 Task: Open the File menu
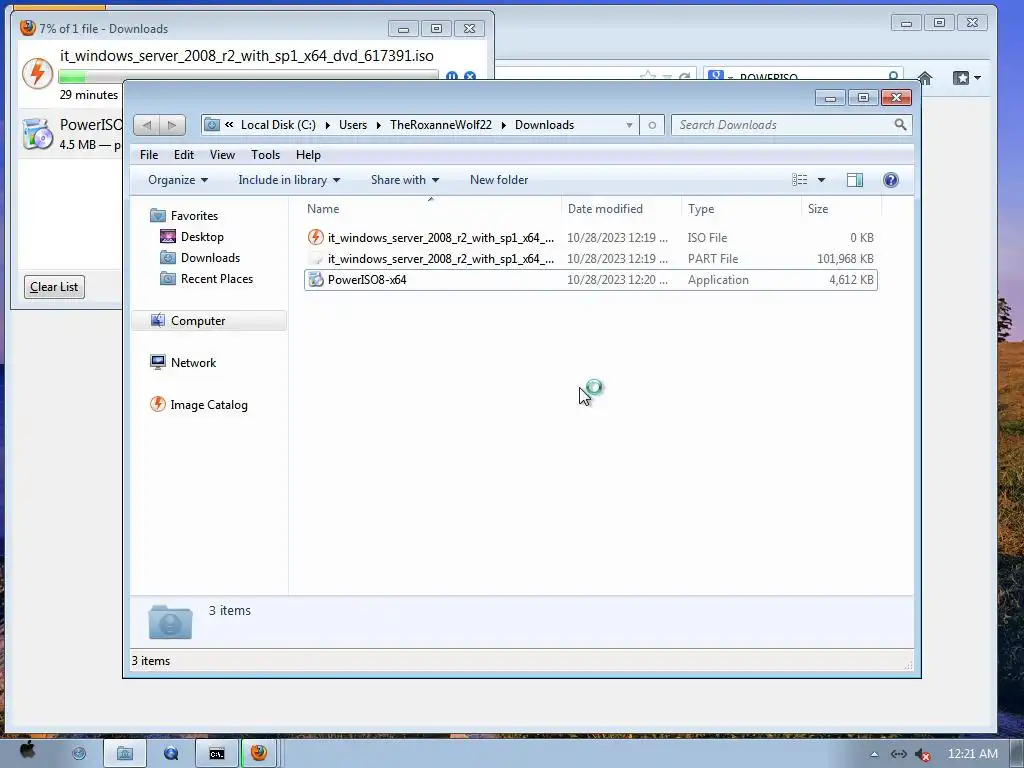149,155
